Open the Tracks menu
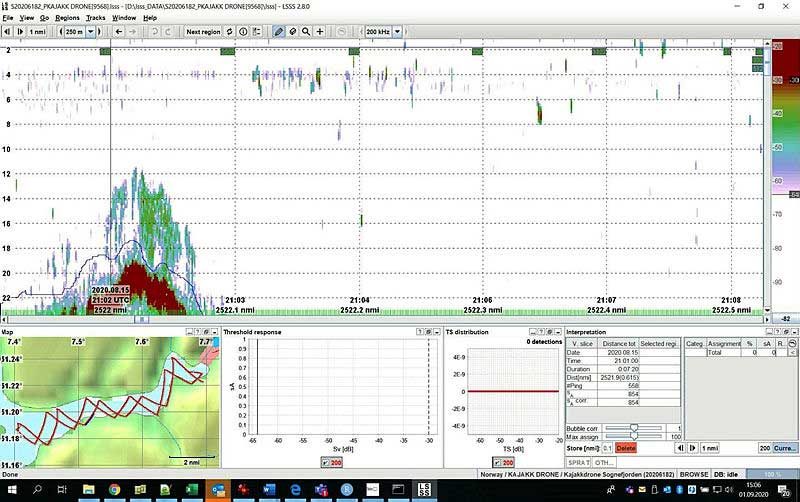800x502 pixels. pos(96,18)
